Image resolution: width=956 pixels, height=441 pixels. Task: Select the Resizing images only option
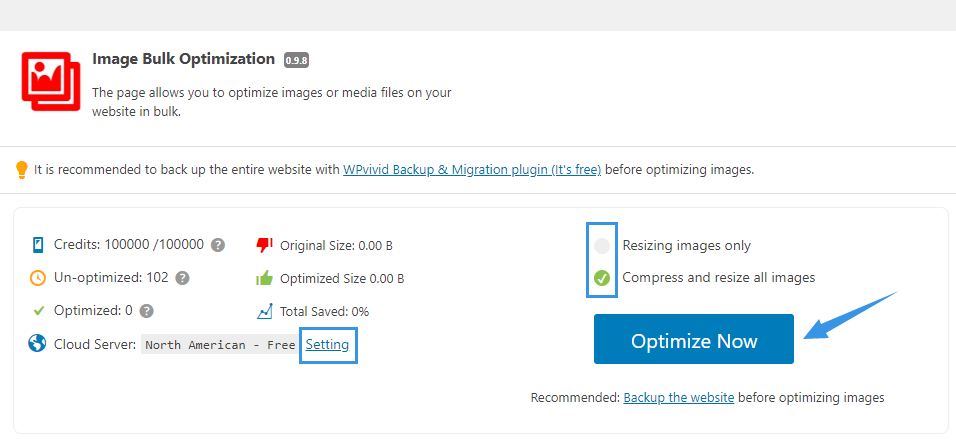tap(602, 246)
